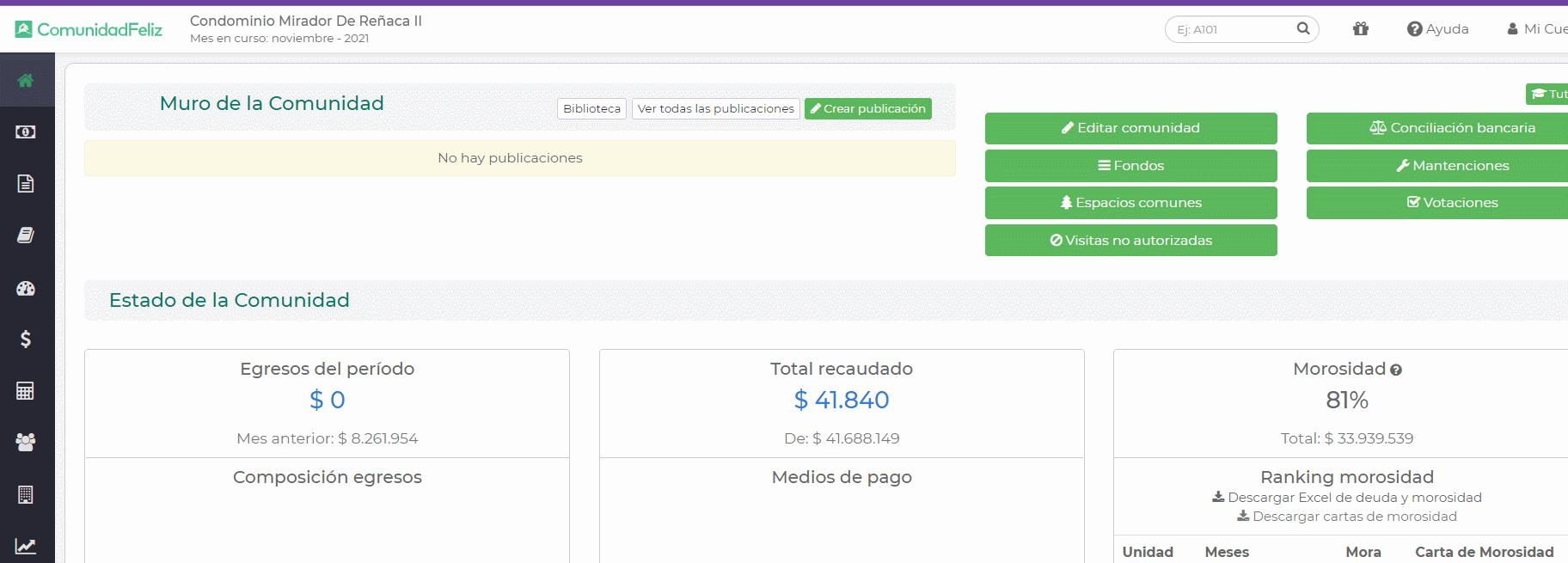The width and height of the screenshot is (1568, 563).
Task: Open Visitas no autorizadas
Action: coord(1131,241)
